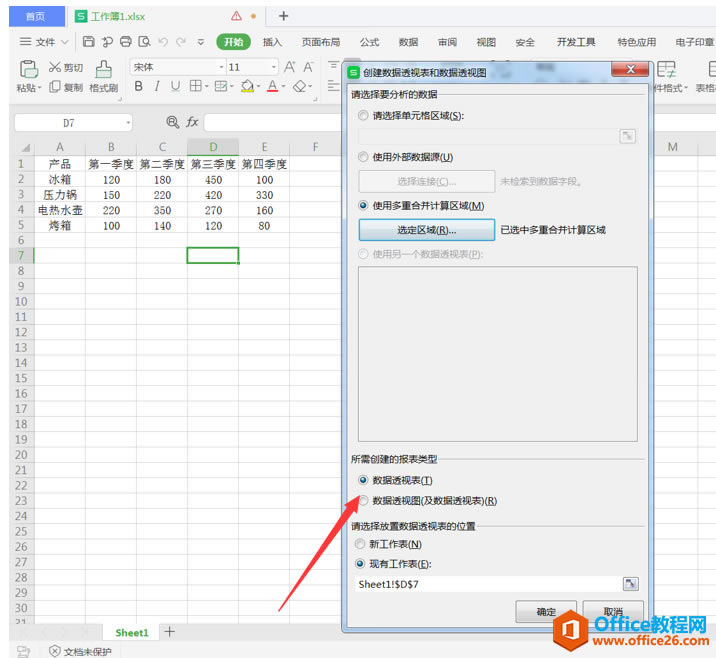Click the Eraser clear icon
The width and height of the screenshot is (716, 658).
pyautogui.click(x=300, y=86)
